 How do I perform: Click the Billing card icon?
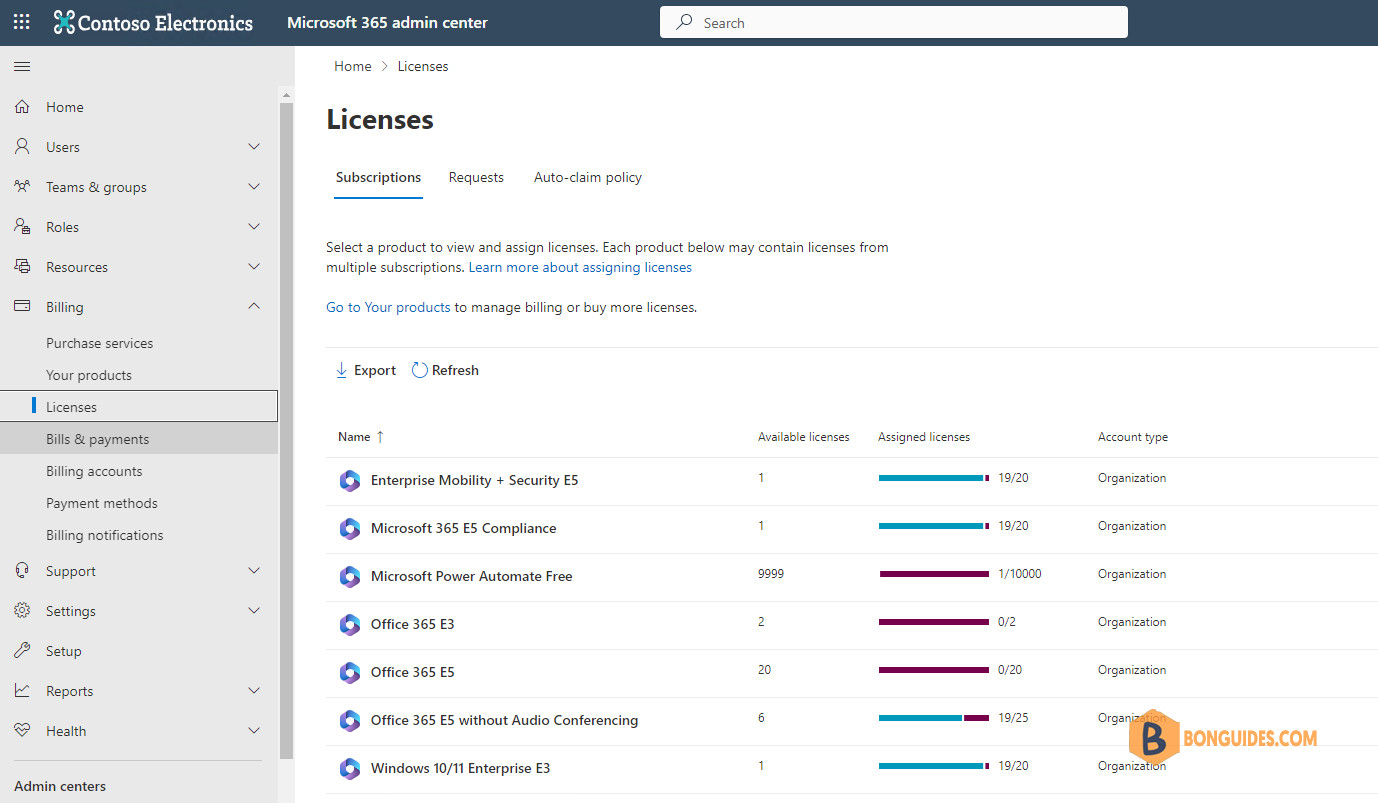point(22,306)
